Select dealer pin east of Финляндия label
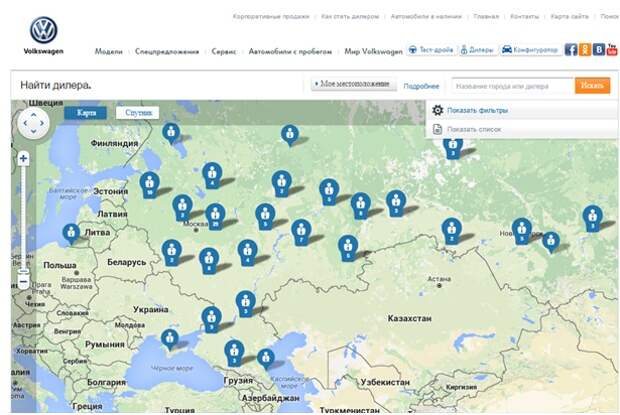Image resolution: width=620 pixels, height=415 pixels. (171, 133)
